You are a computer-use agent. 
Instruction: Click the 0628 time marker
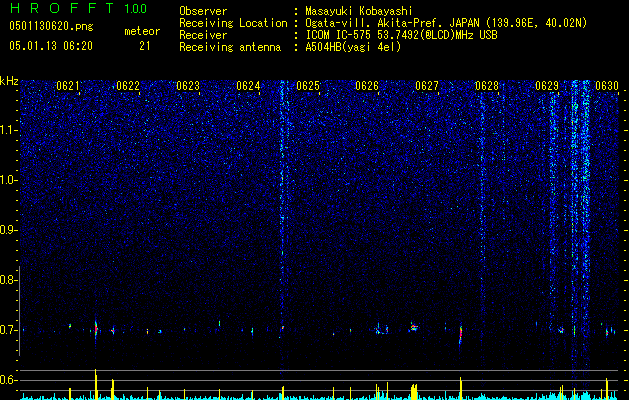487,86
